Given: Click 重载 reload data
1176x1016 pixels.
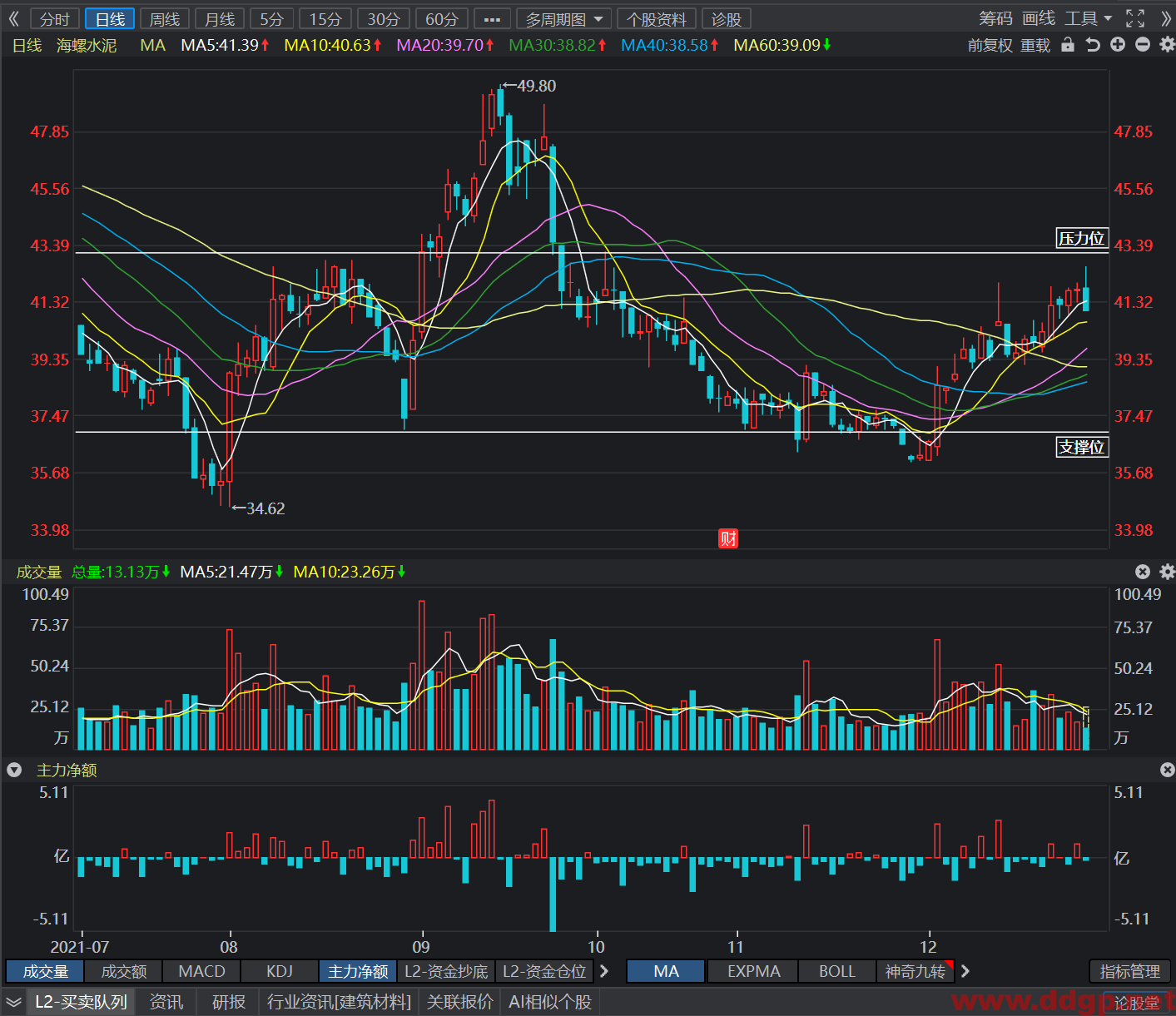Looking at the screenshot, I should point(1036,45).
